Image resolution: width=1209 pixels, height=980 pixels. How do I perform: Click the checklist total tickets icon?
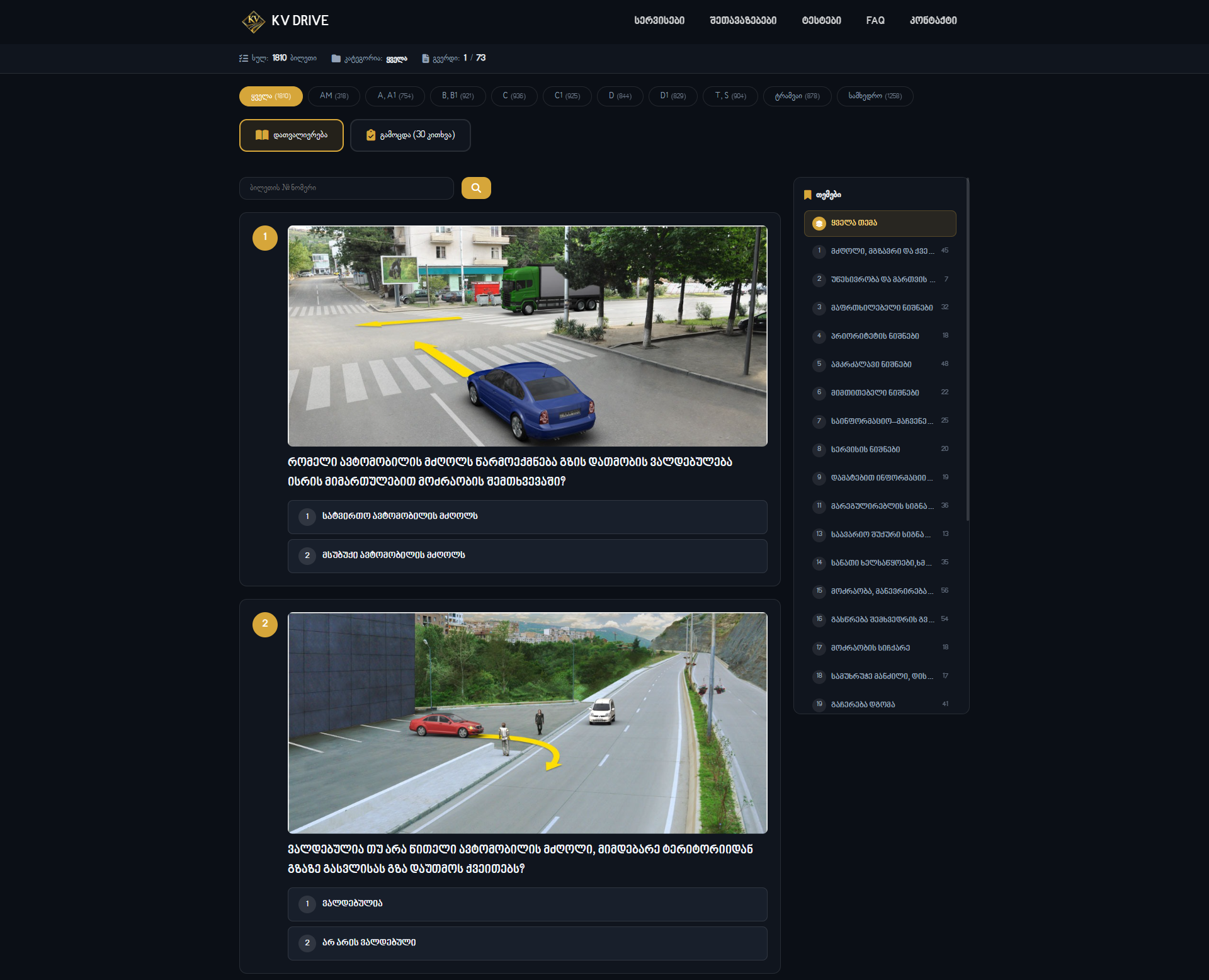tap(244, 58)
